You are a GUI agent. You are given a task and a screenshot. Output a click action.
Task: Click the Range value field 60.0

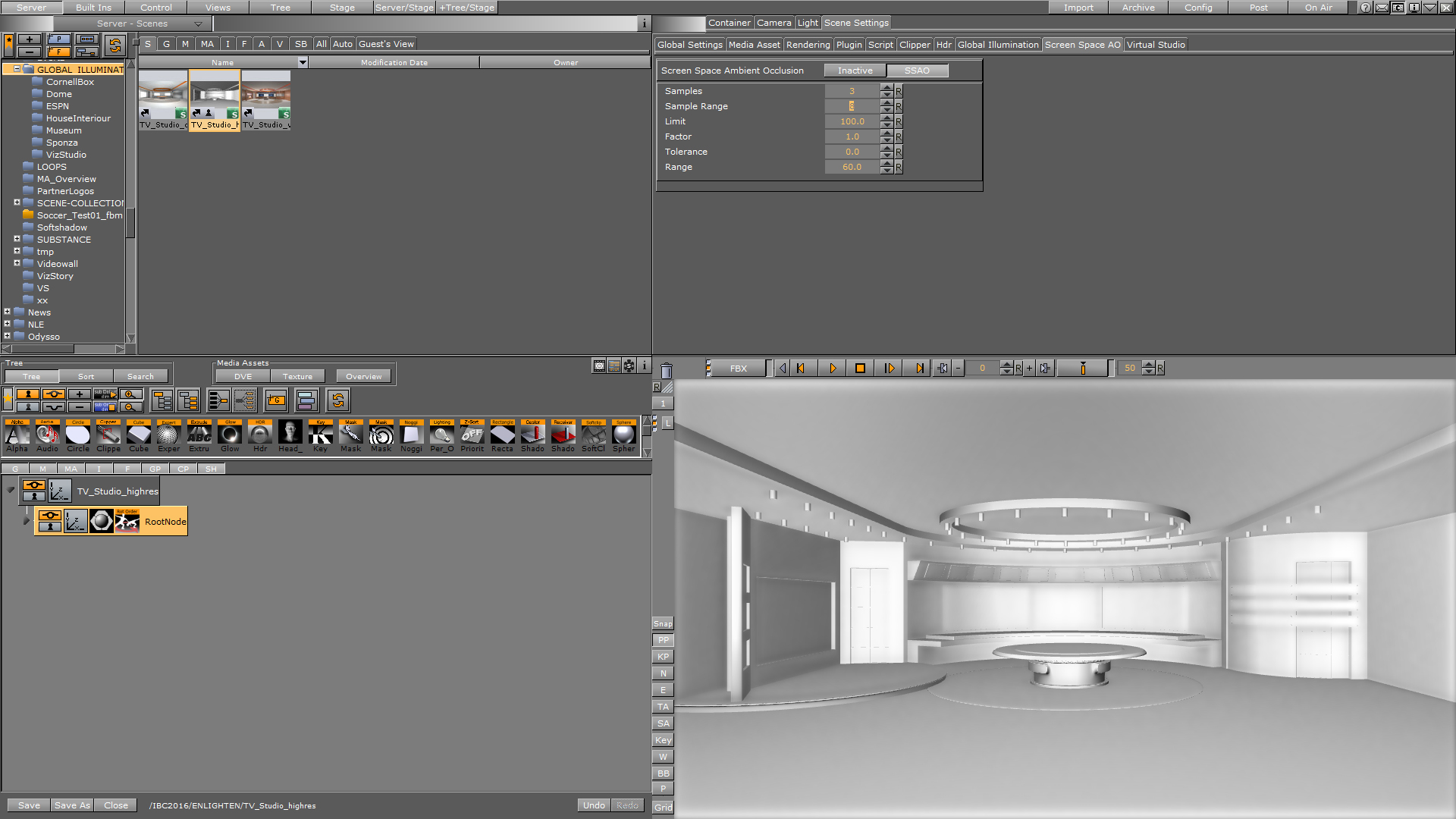click(x=852, y=167)
